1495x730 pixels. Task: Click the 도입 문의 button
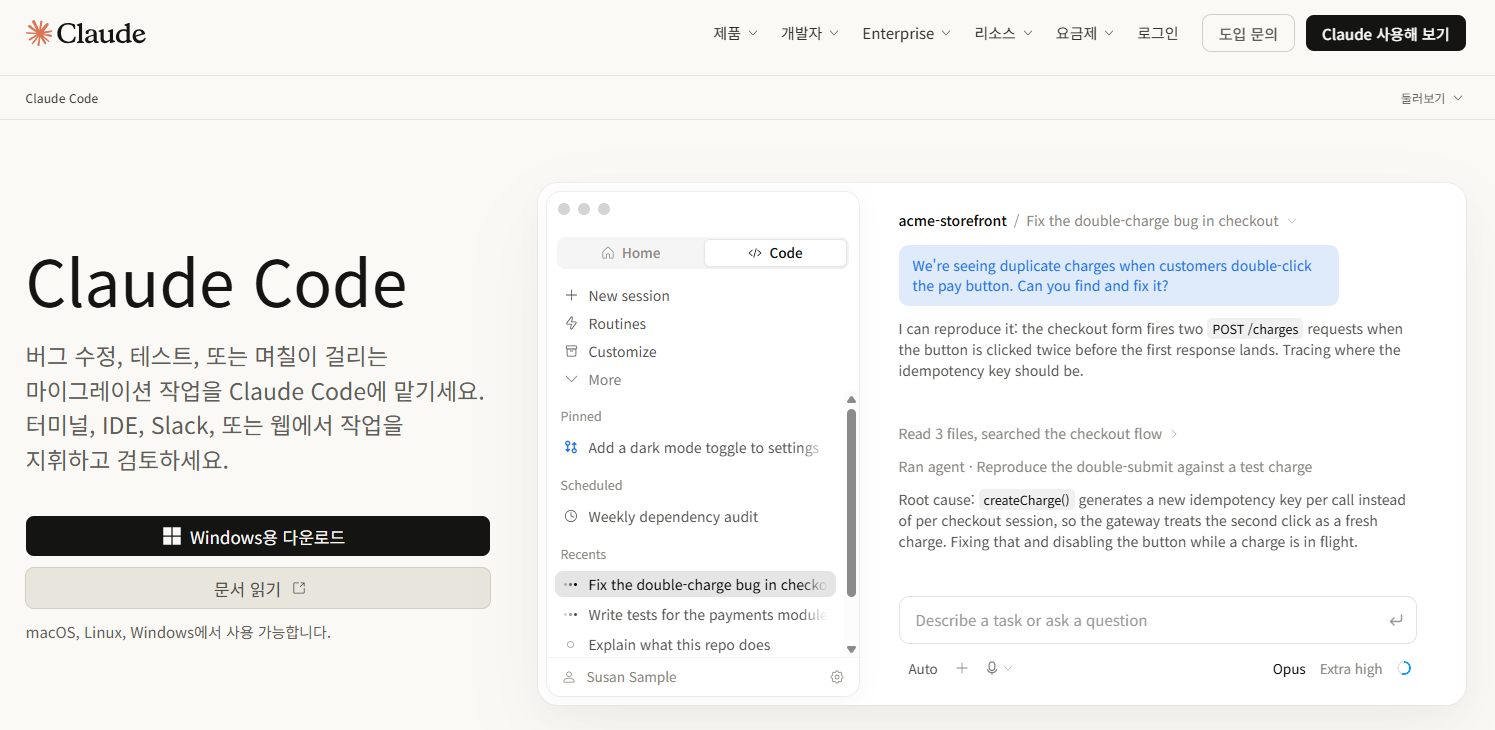pyautogui.click(x=1248, y=33)
